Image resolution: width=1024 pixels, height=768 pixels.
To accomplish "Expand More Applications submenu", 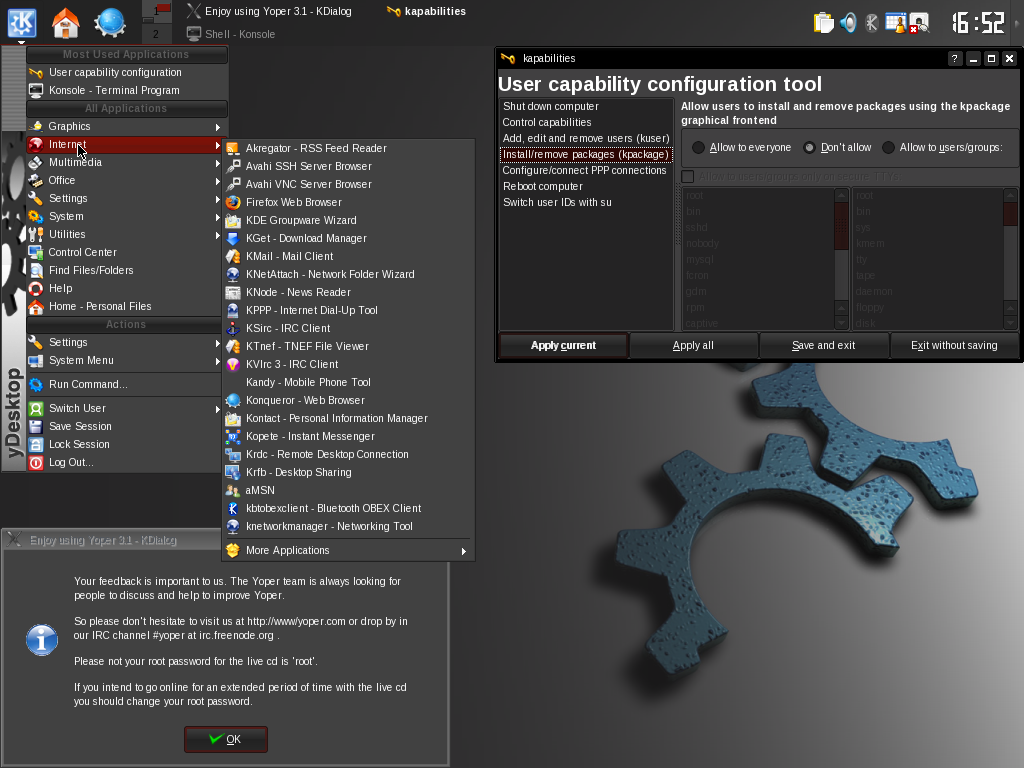I will click(x=348, y=551).
